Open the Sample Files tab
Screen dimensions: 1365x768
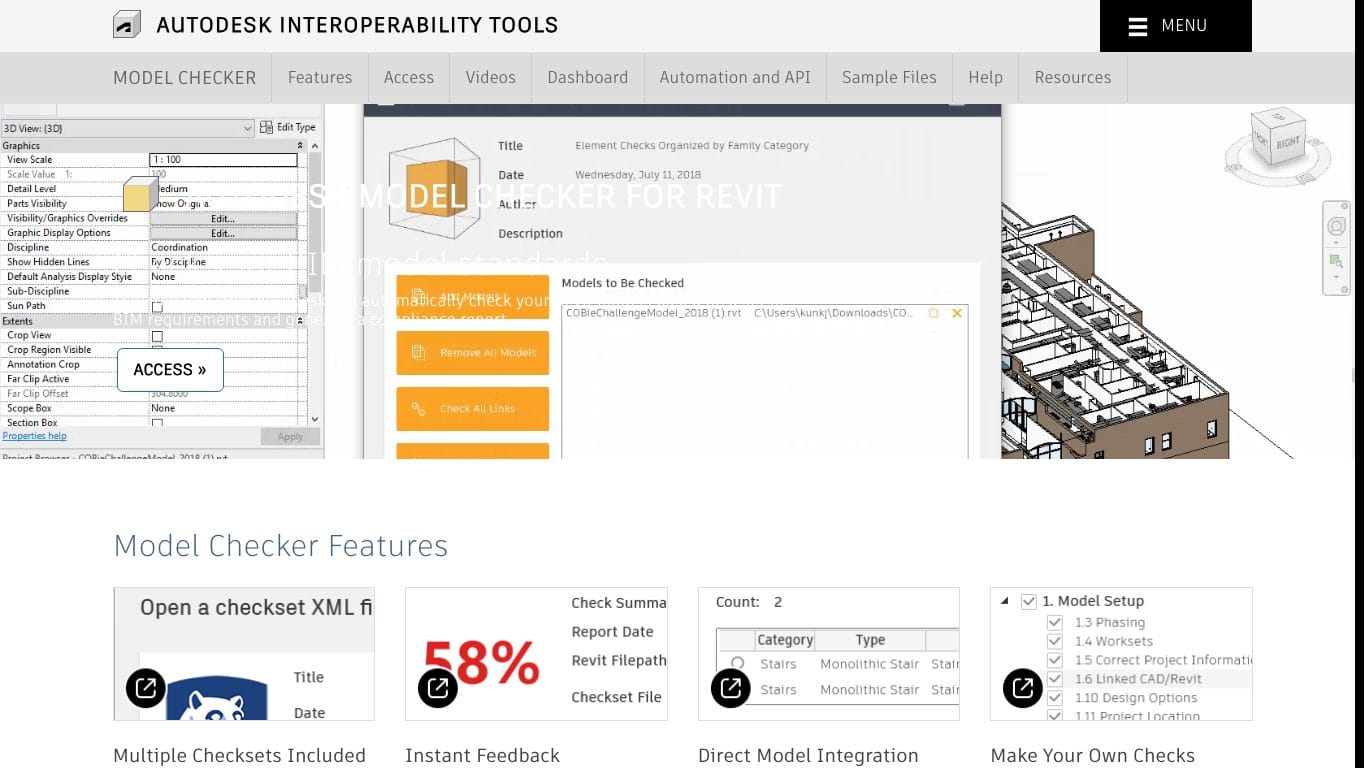click(x=889, y=77)
